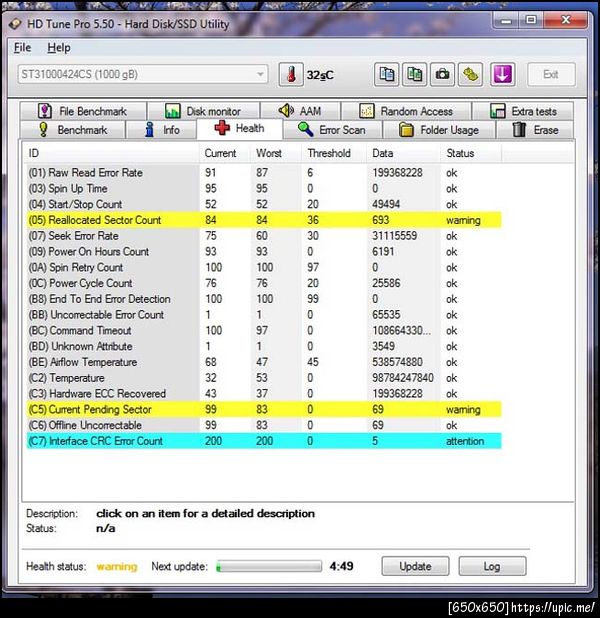
Task: Maximize the HD Tune Pro window
Action: coord(531,20)
